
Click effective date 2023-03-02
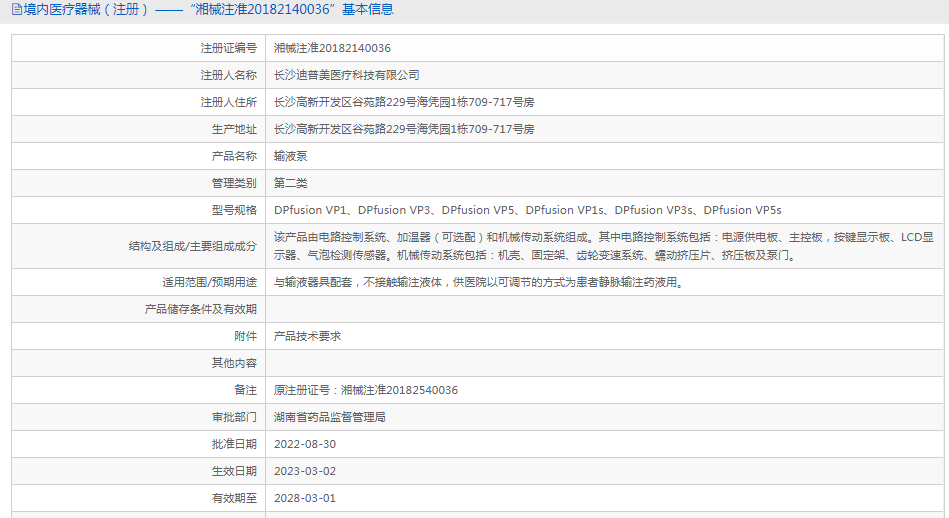coord(305,471)
